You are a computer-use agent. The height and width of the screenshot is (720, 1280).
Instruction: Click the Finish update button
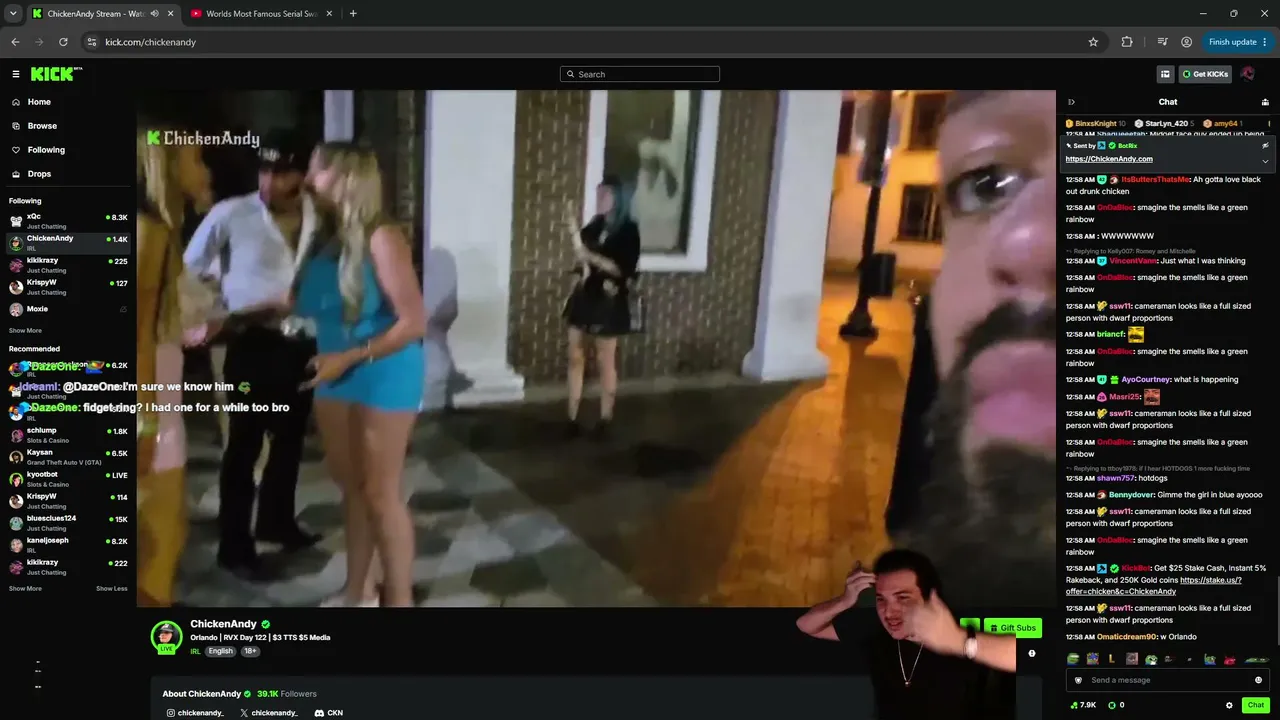point(1238,42)
